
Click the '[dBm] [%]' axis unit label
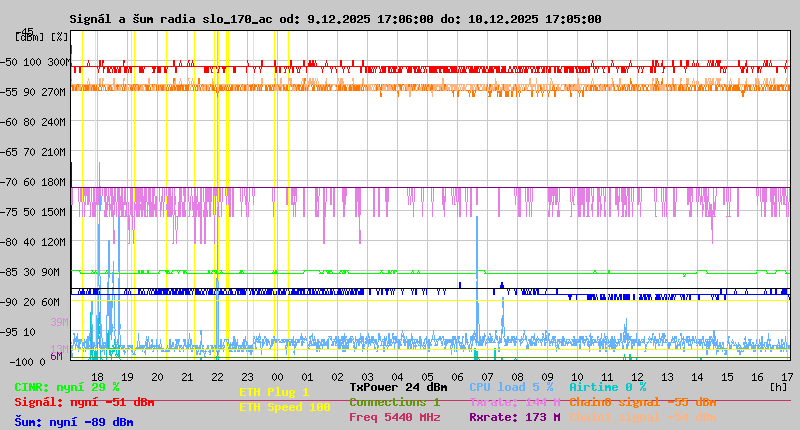point(42,37)
